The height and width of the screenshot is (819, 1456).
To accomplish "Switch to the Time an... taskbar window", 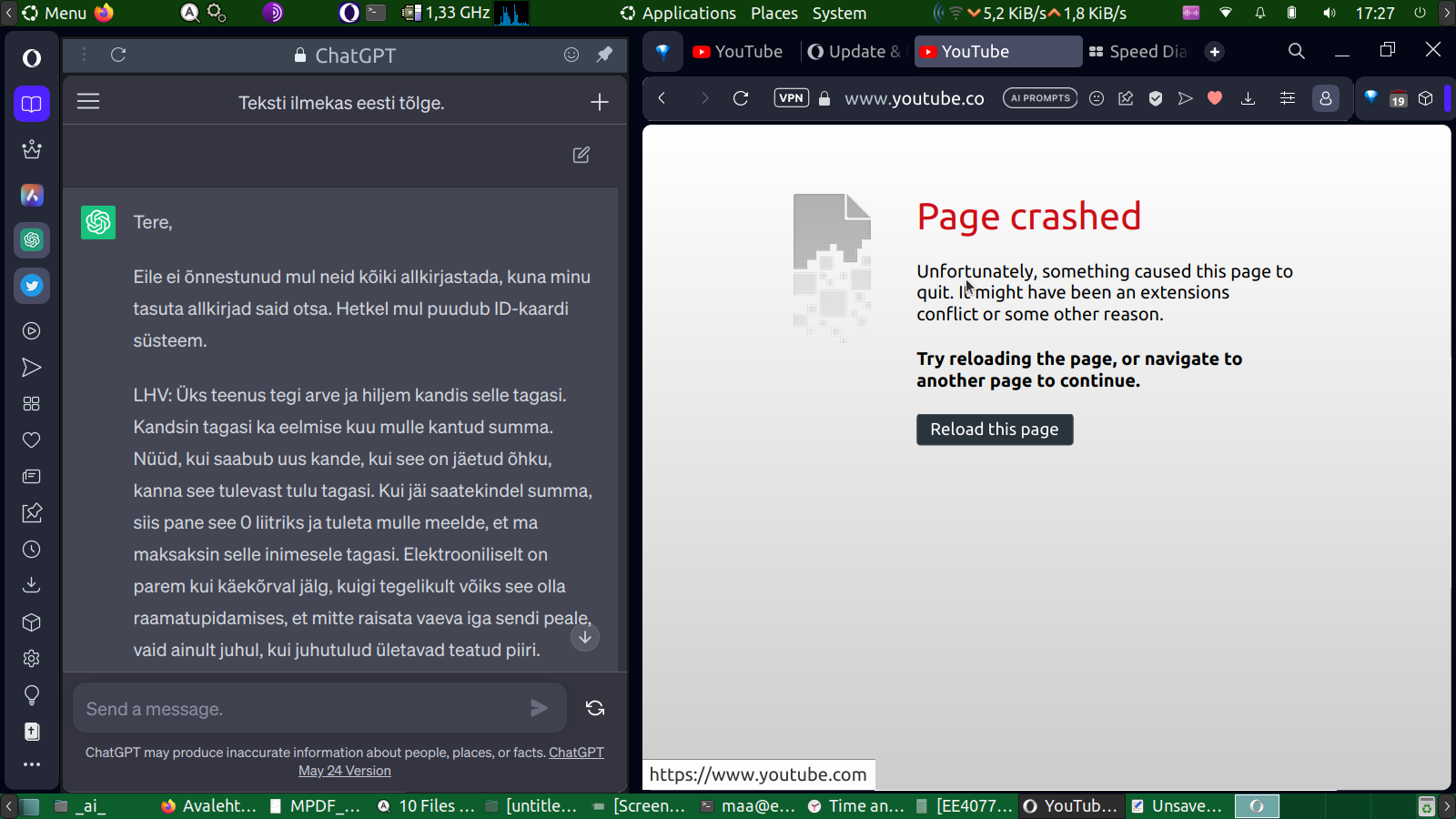I will click(857, 806).
